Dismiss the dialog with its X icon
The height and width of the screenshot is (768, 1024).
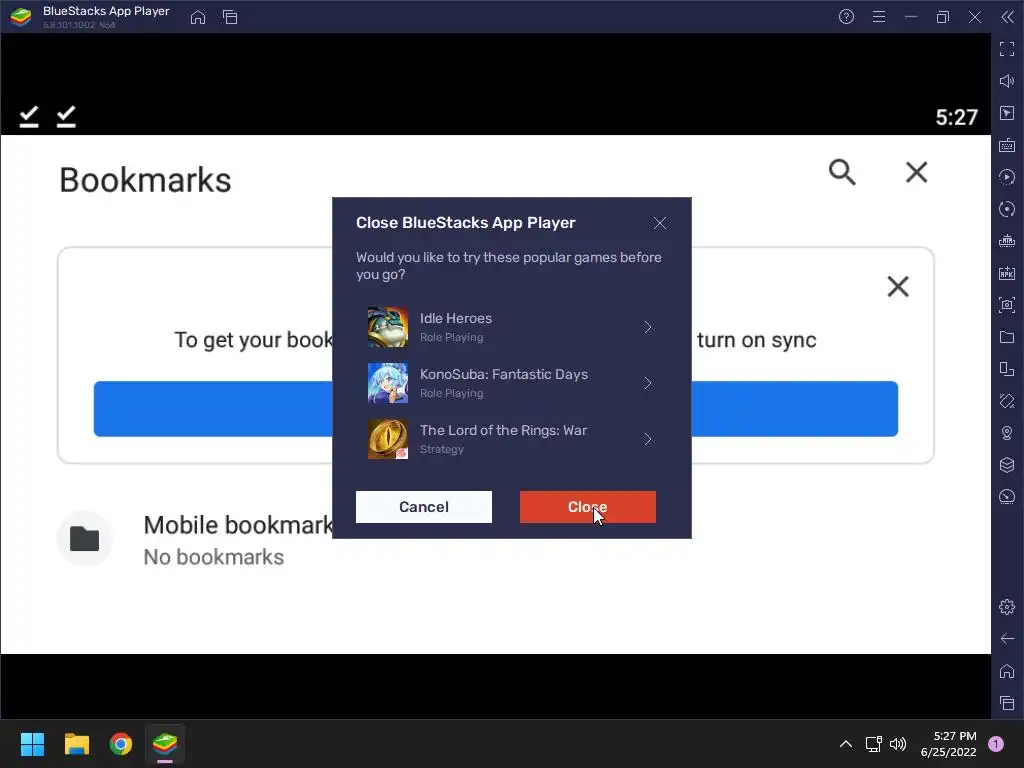(660, 223)
